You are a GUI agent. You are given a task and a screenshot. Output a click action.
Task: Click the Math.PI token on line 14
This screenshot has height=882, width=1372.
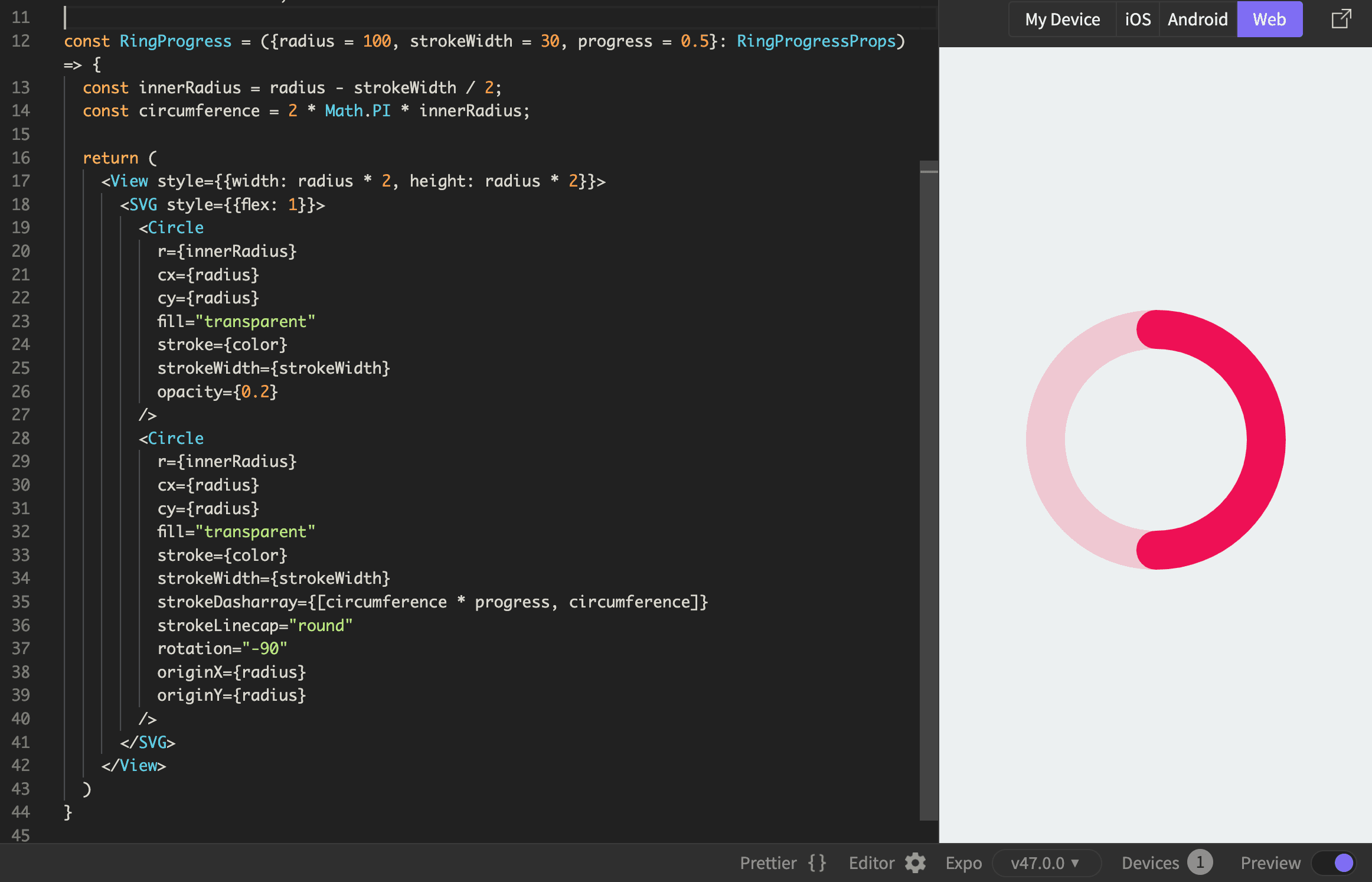coord(357,111)
